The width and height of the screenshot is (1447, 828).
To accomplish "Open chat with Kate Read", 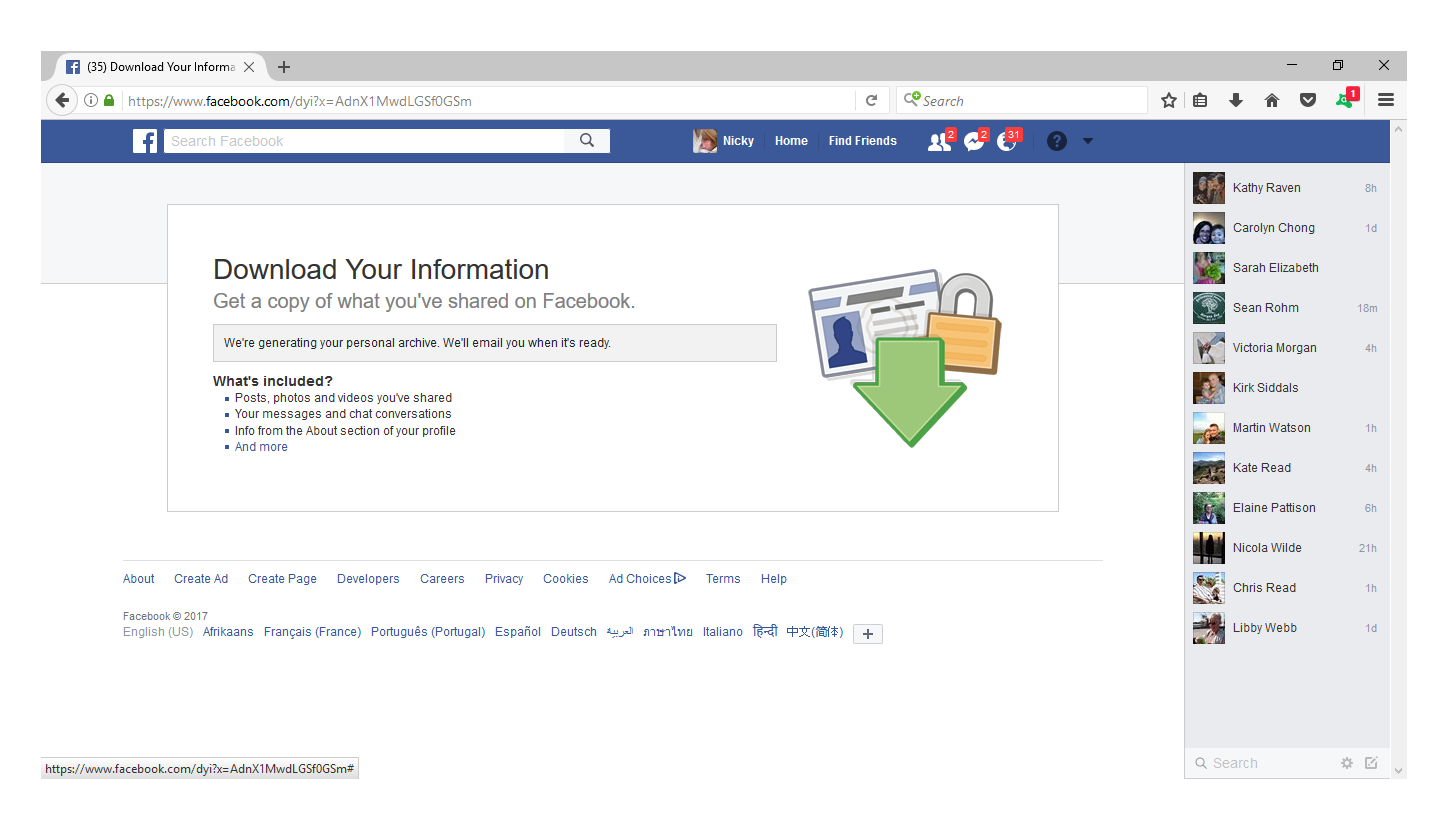I will coord(1286,468).
